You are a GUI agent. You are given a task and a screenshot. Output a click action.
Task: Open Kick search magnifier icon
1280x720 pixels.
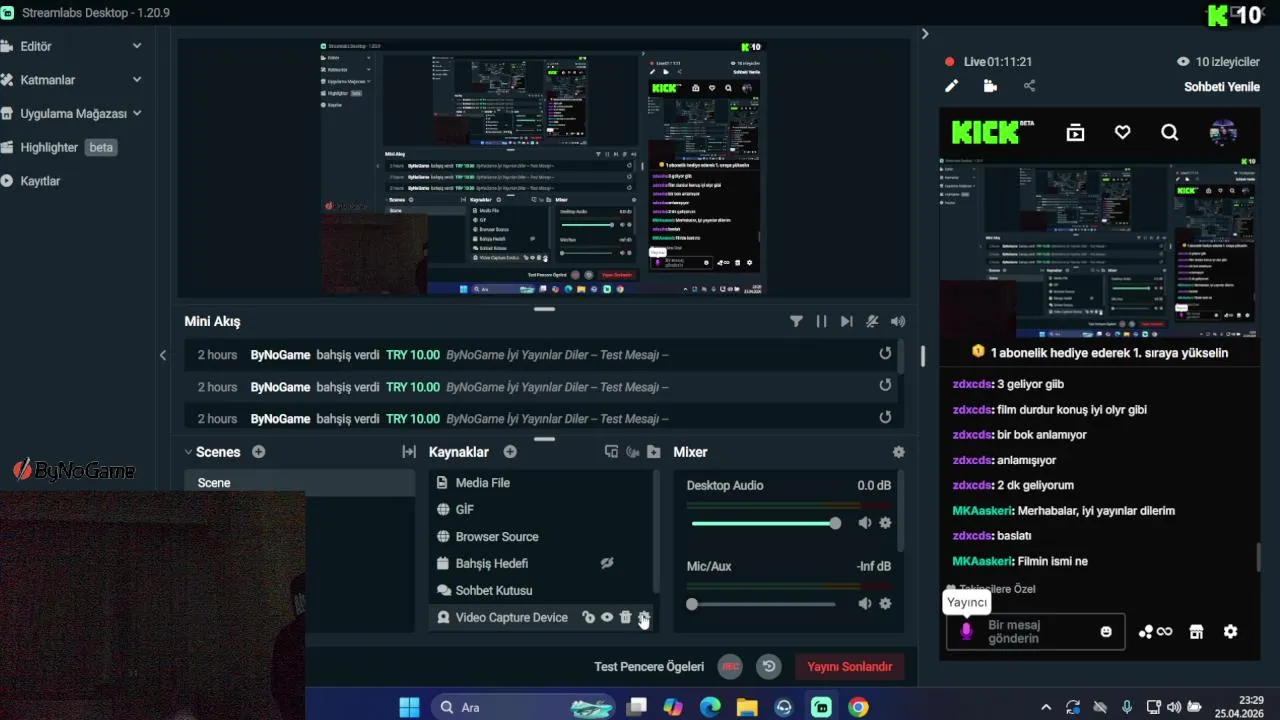pos(1170,132)
